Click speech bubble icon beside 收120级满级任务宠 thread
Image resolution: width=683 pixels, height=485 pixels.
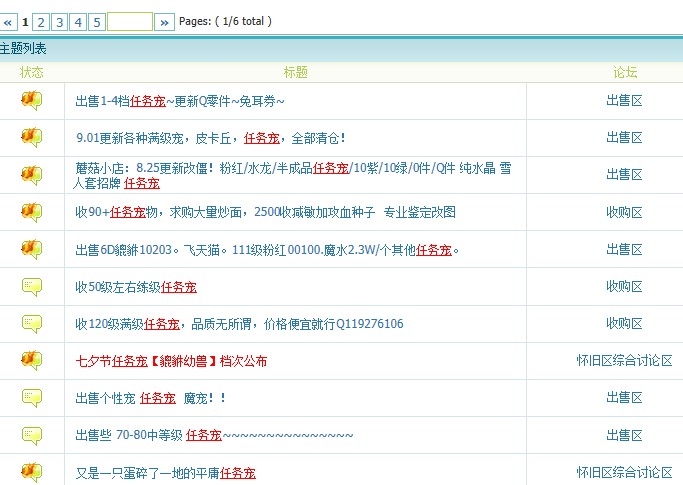coord(32,323)
